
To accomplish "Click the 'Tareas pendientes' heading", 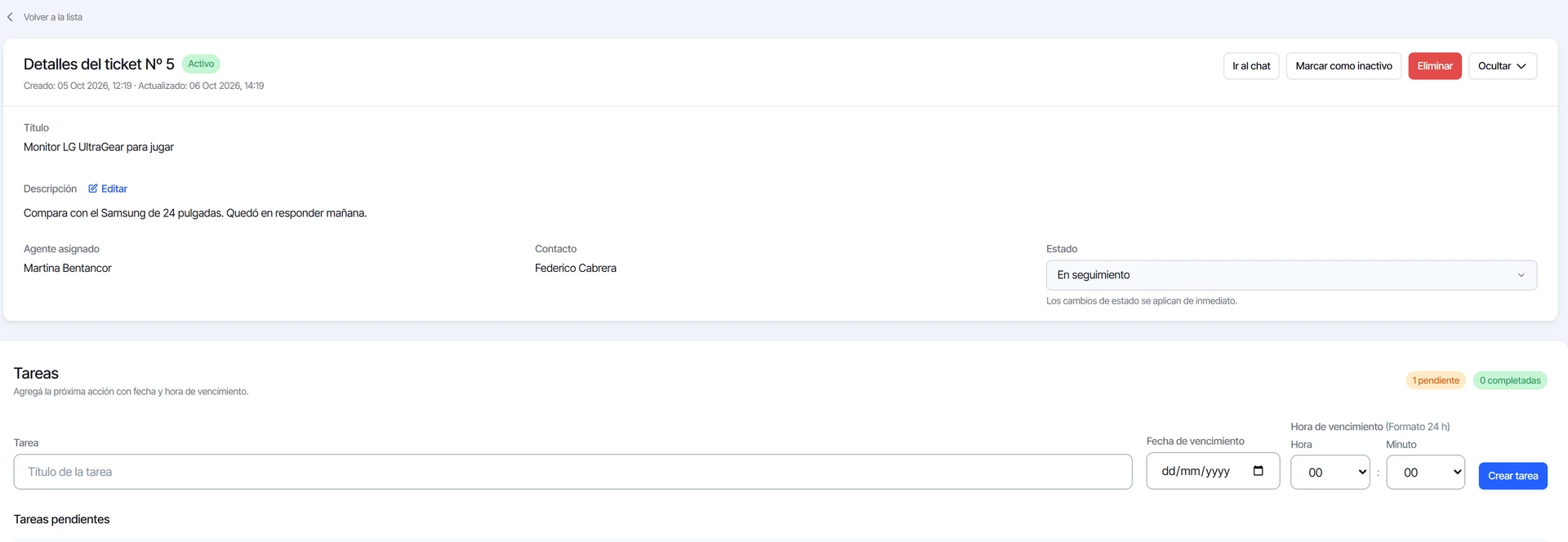I will coord(61,519).
